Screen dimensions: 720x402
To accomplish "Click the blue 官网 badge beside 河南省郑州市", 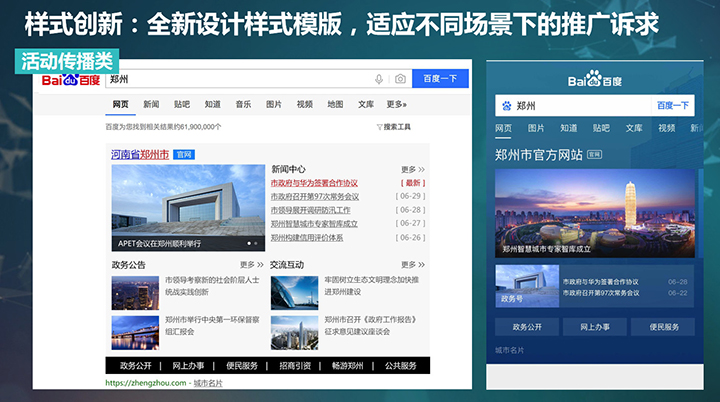I will 183,154.
